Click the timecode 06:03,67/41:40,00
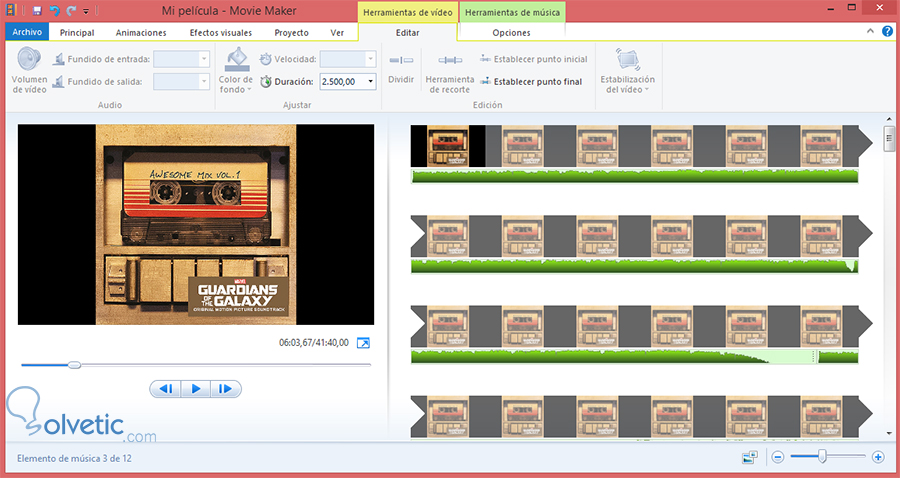This screenshot has height=478, width=900. click(313, 343)
